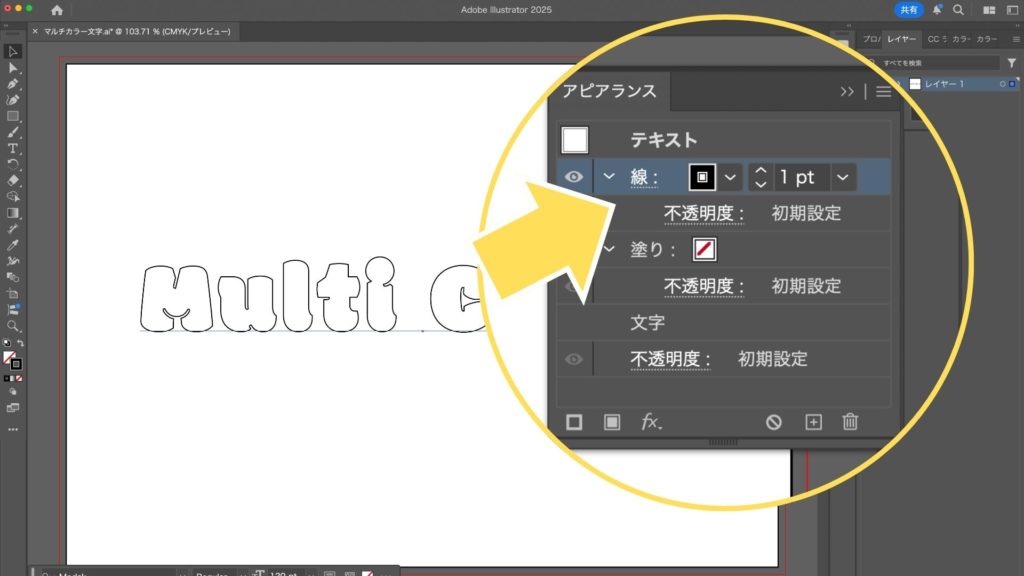Select the アピアランス panel tab
This screenshot has height=576, width=1024.
tap(609, 91)
